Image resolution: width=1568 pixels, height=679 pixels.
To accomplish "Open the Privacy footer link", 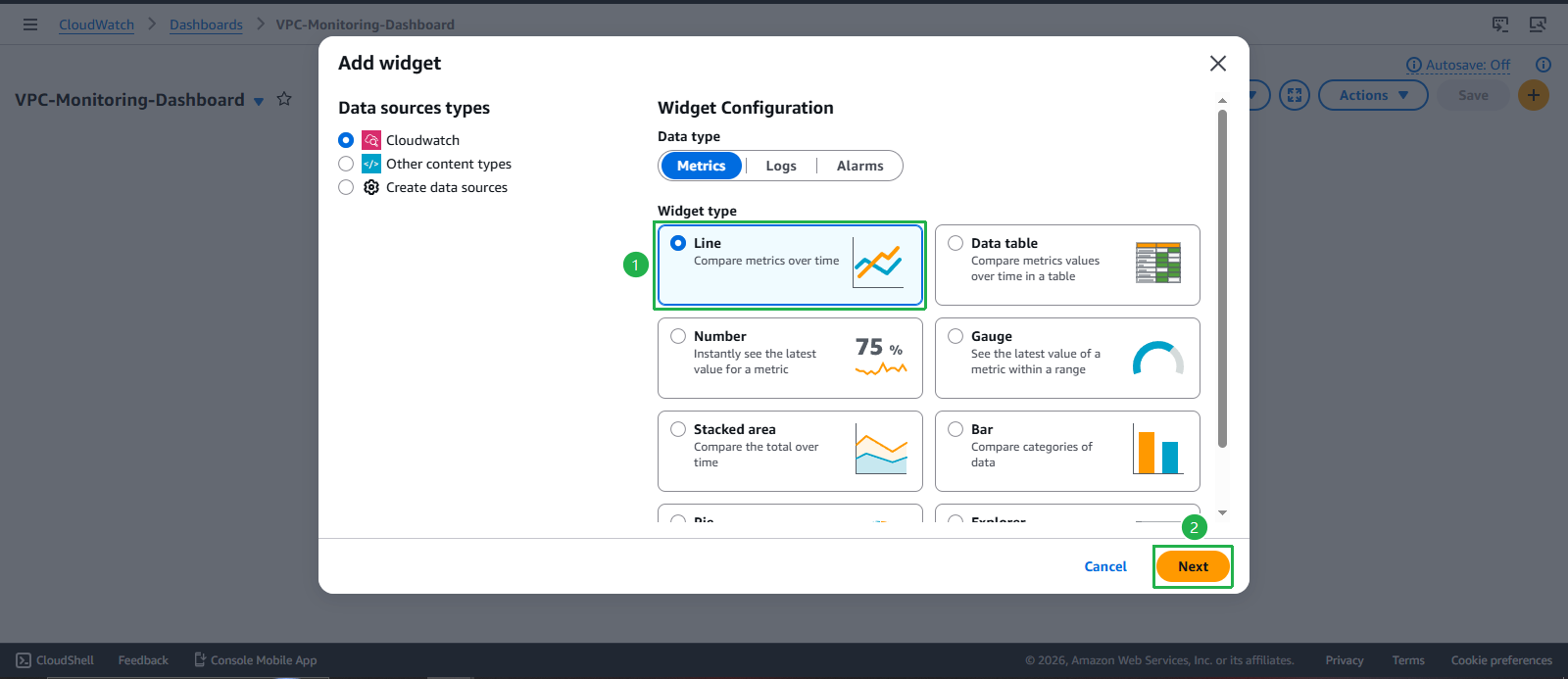I will pyautogui.click(x=1345, y=660).
